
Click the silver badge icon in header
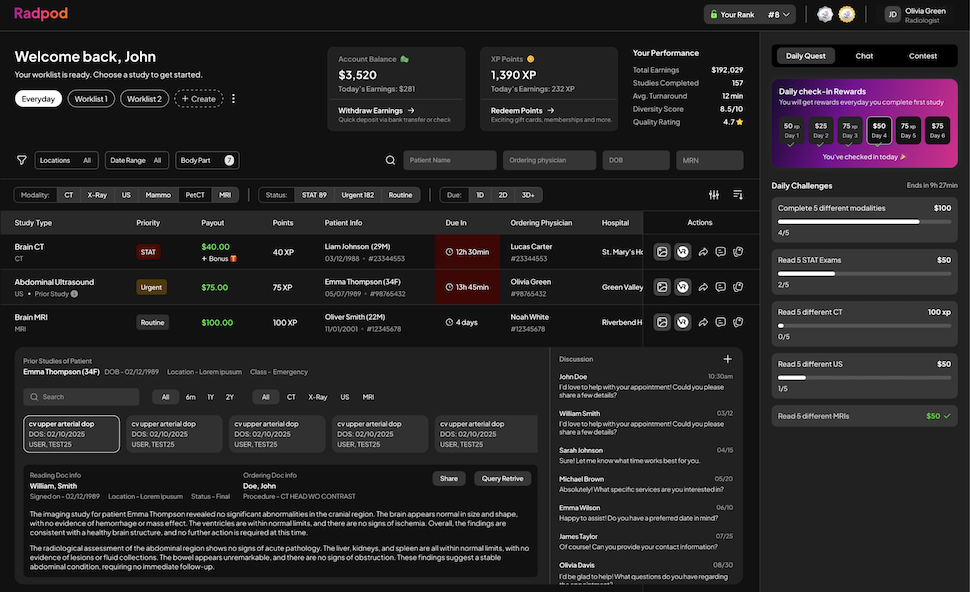[825, 14]
